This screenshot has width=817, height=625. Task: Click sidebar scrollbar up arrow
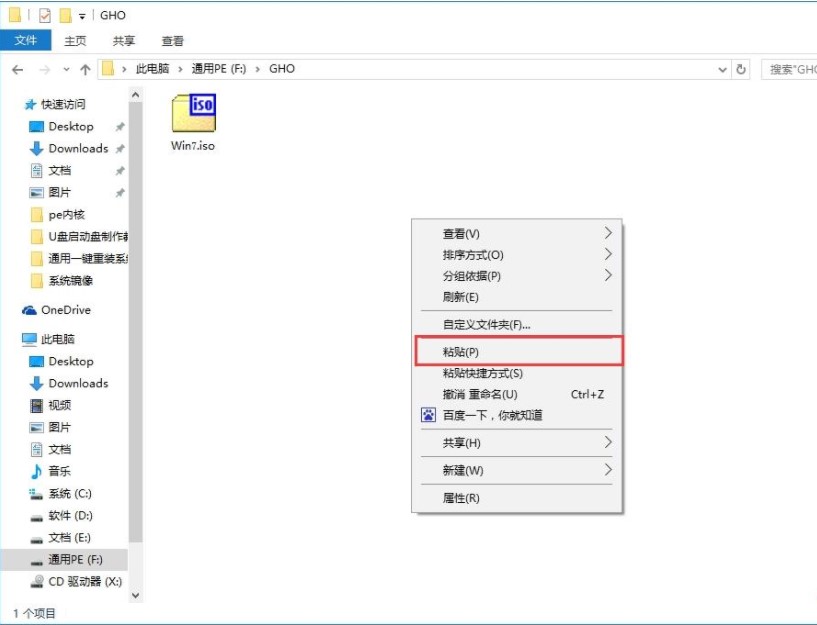[x=135, y=95]
